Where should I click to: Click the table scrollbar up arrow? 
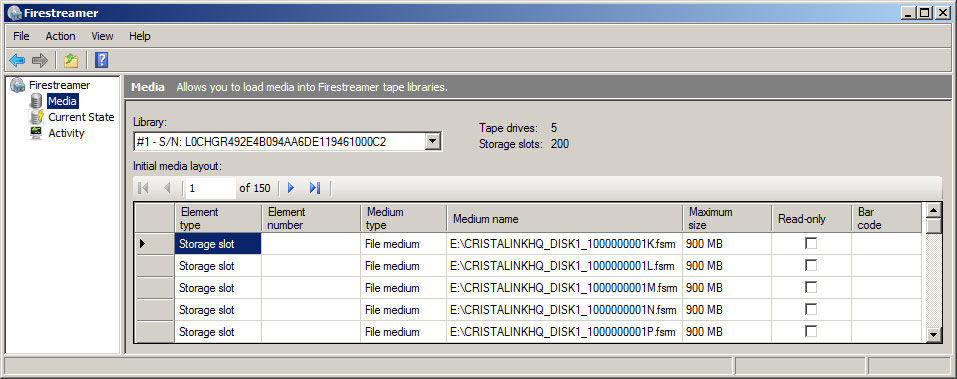click(933, 211)
